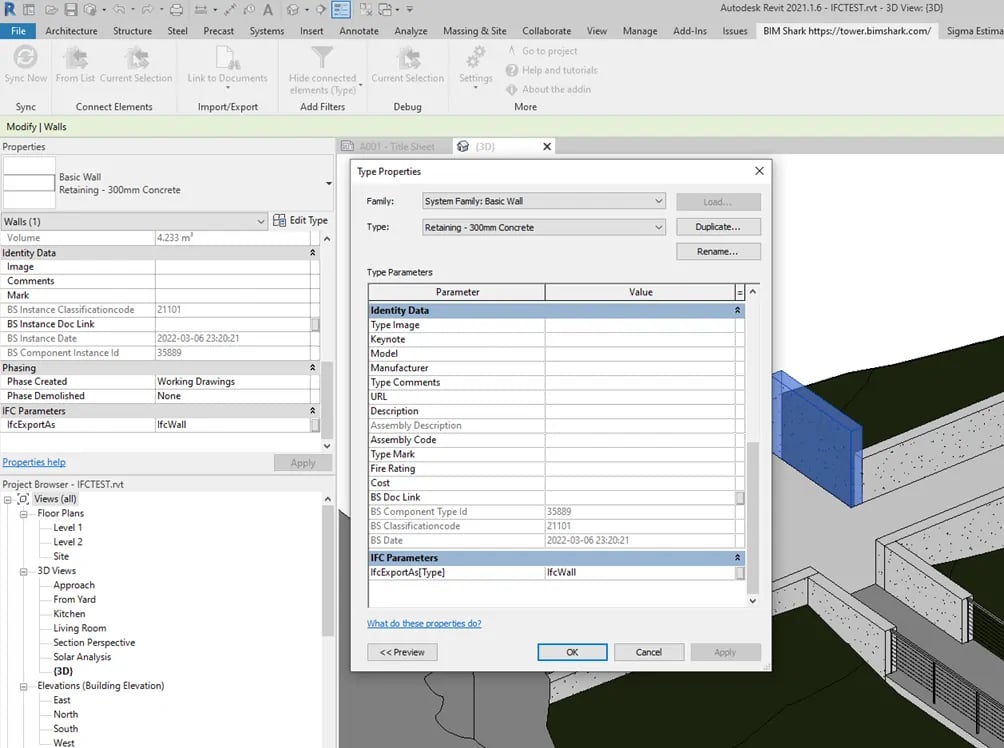
Task: Open the Basic Wall type selector dropdown arrow
Action: tap(328, 184)
